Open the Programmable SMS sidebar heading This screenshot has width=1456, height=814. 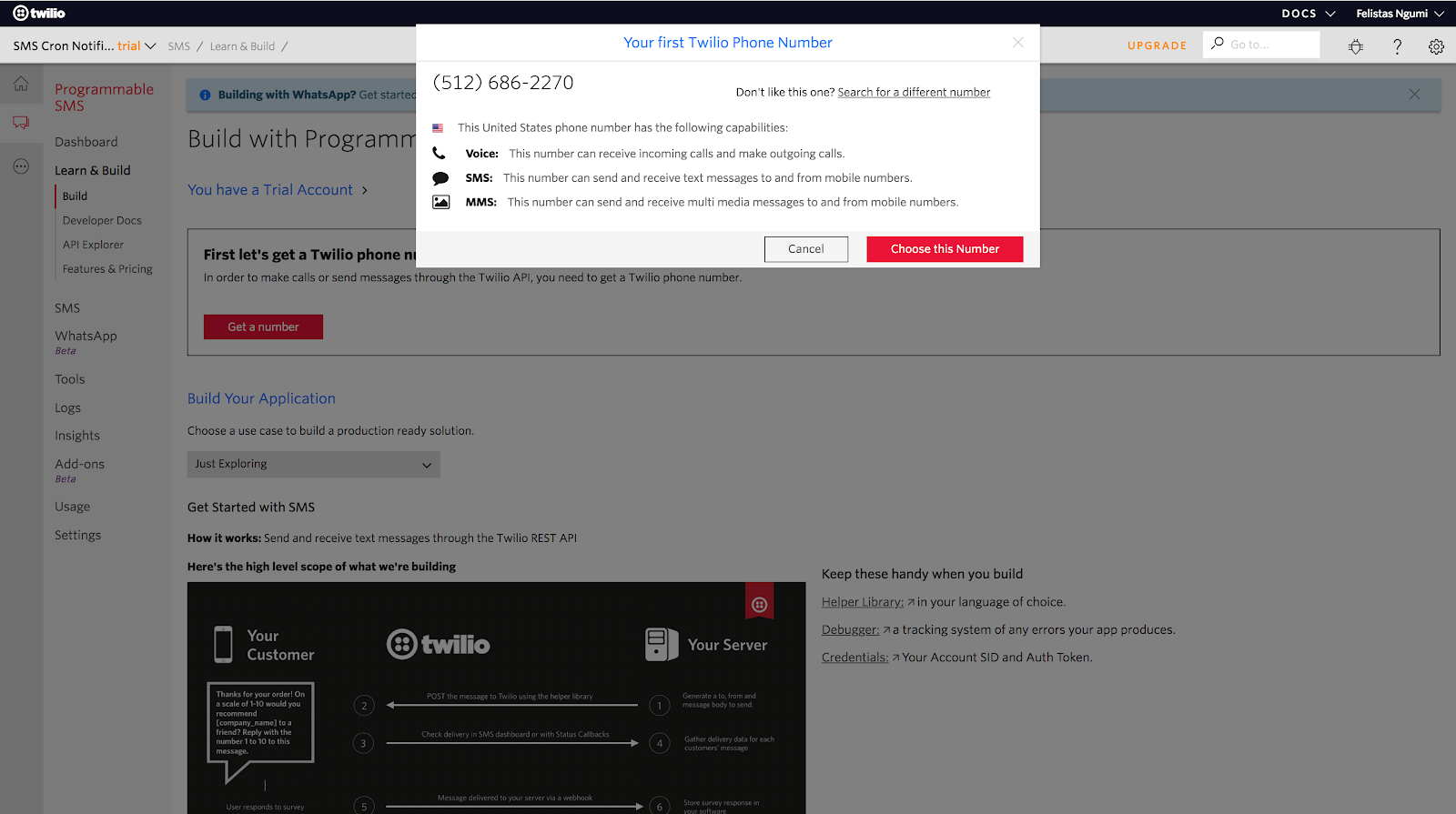104,97
